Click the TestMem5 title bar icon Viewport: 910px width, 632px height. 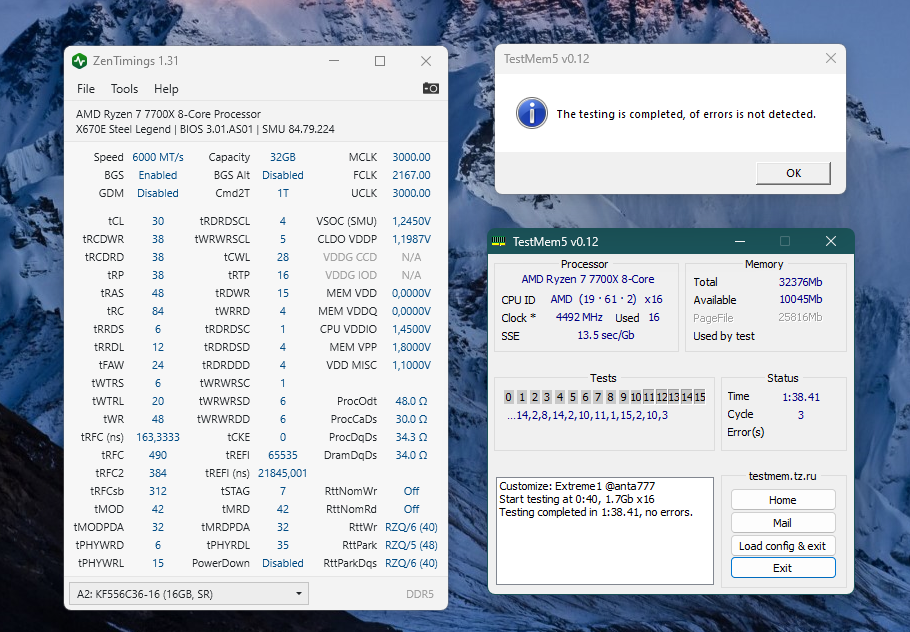[499, 241]
